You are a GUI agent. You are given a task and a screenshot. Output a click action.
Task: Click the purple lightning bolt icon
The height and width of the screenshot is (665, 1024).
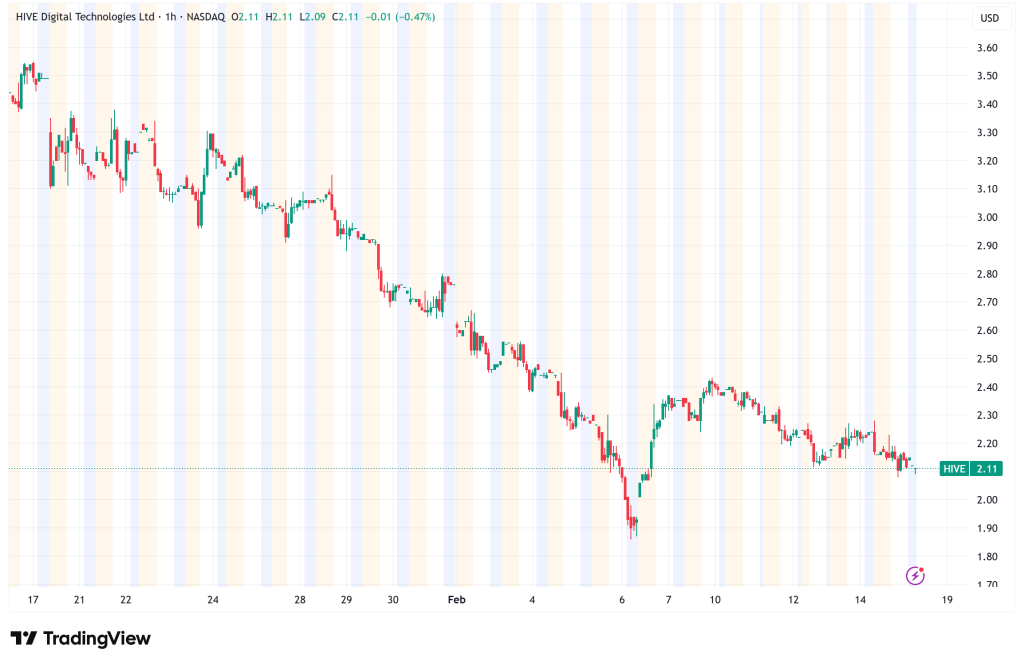(x=914, y=575)
